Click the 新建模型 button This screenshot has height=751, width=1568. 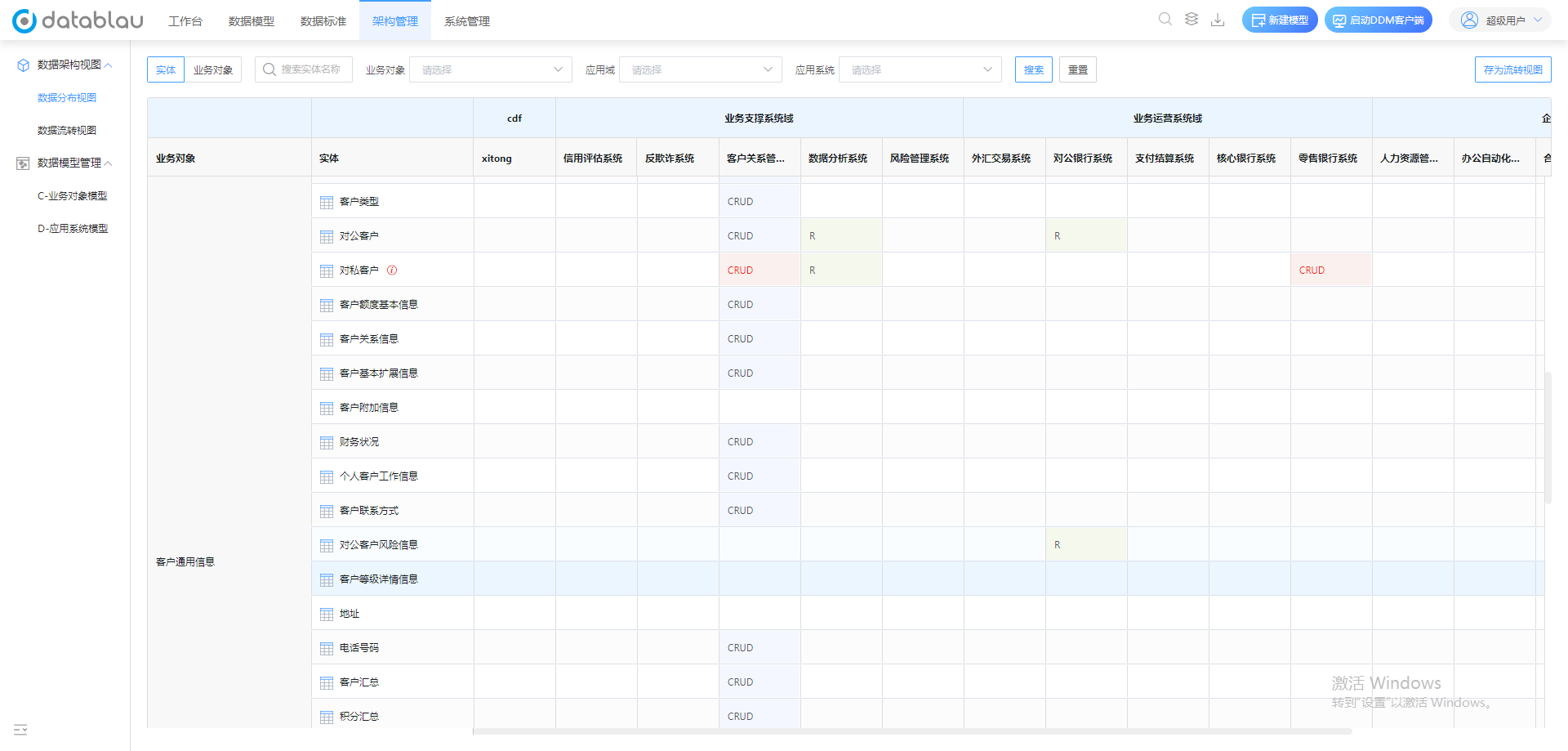(1280, 20)
